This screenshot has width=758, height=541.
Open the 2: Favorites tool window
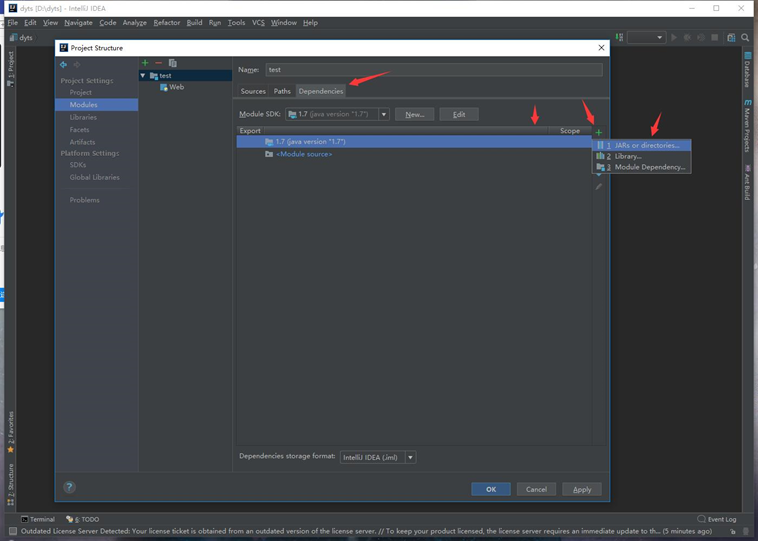[x=11, y=432]
